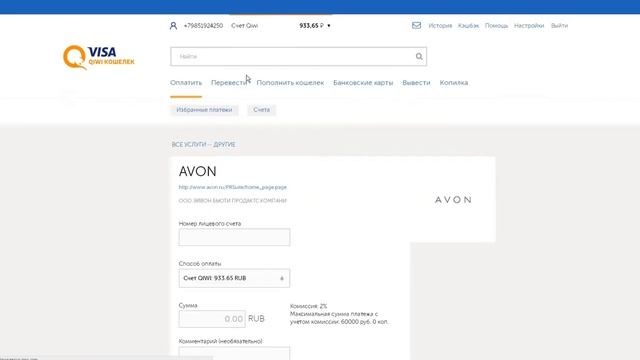Screen dimensions: 640x360
Task: Click the ДРУГИЕ breadcrumb link
Action: (224, 144)
